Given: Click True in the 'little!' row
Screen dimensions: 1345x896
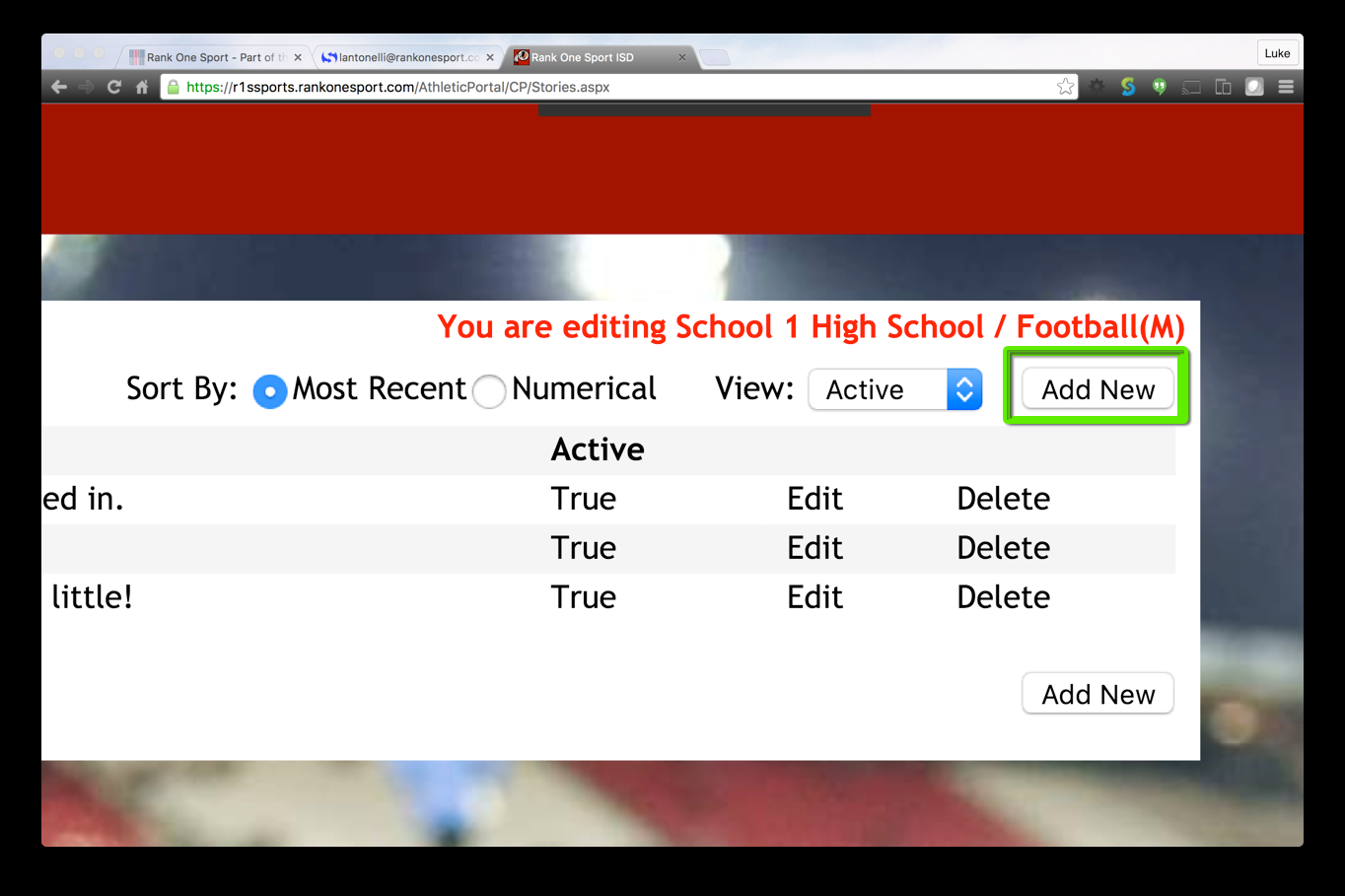Looking at the screenshot, I should pos(583,597).
